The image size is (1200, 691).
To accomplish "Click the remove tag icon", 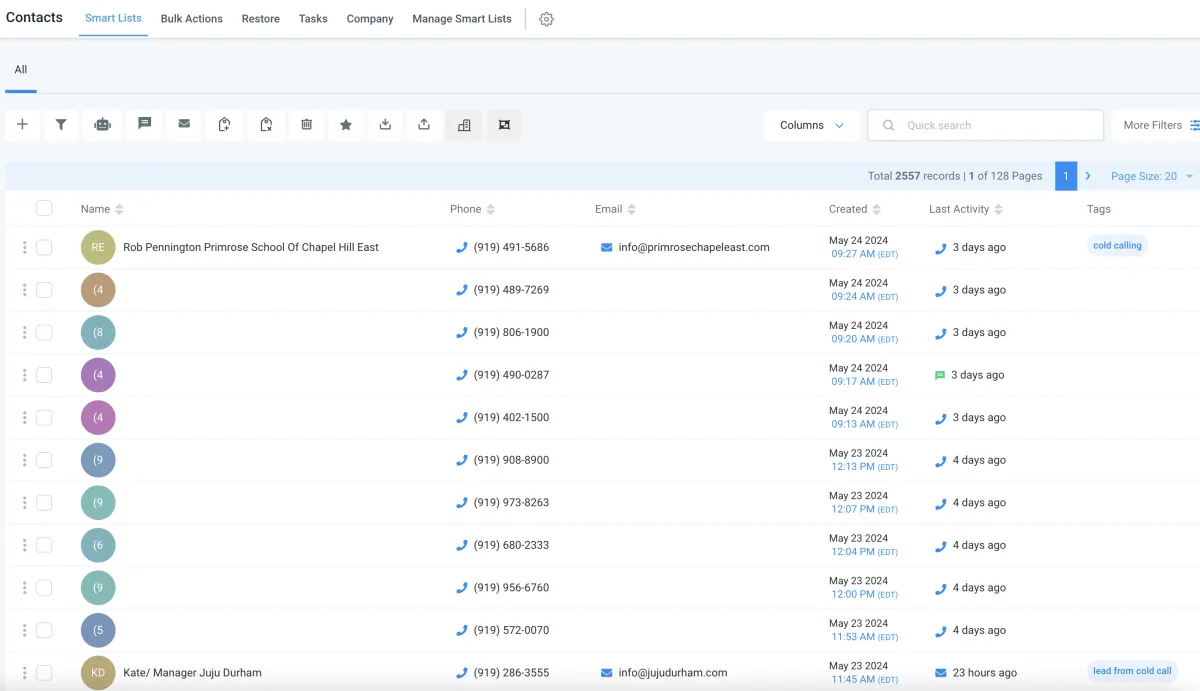I will pos(266,125).
